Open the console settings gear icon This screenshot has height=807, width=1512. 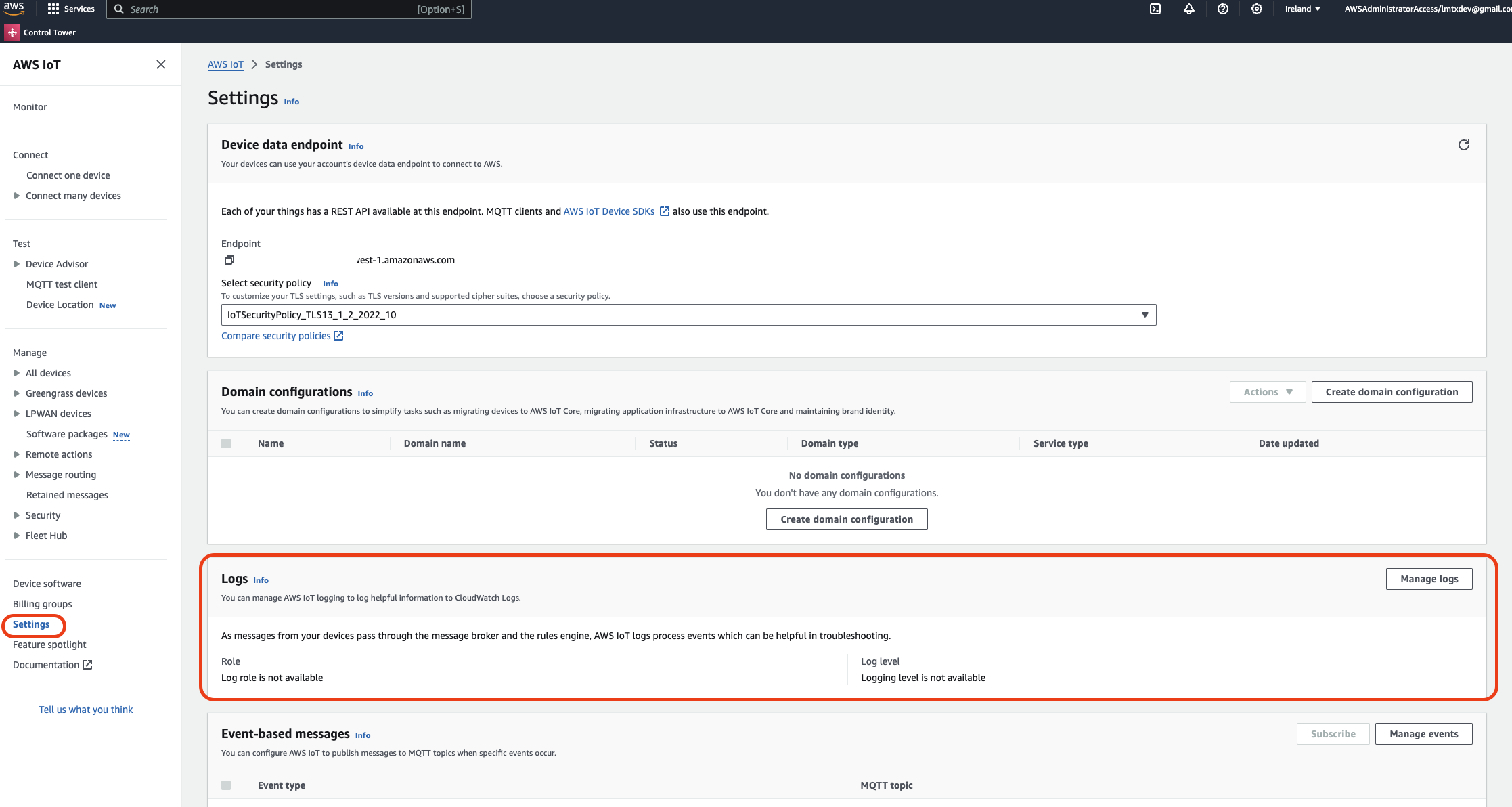click(1257, 9)
